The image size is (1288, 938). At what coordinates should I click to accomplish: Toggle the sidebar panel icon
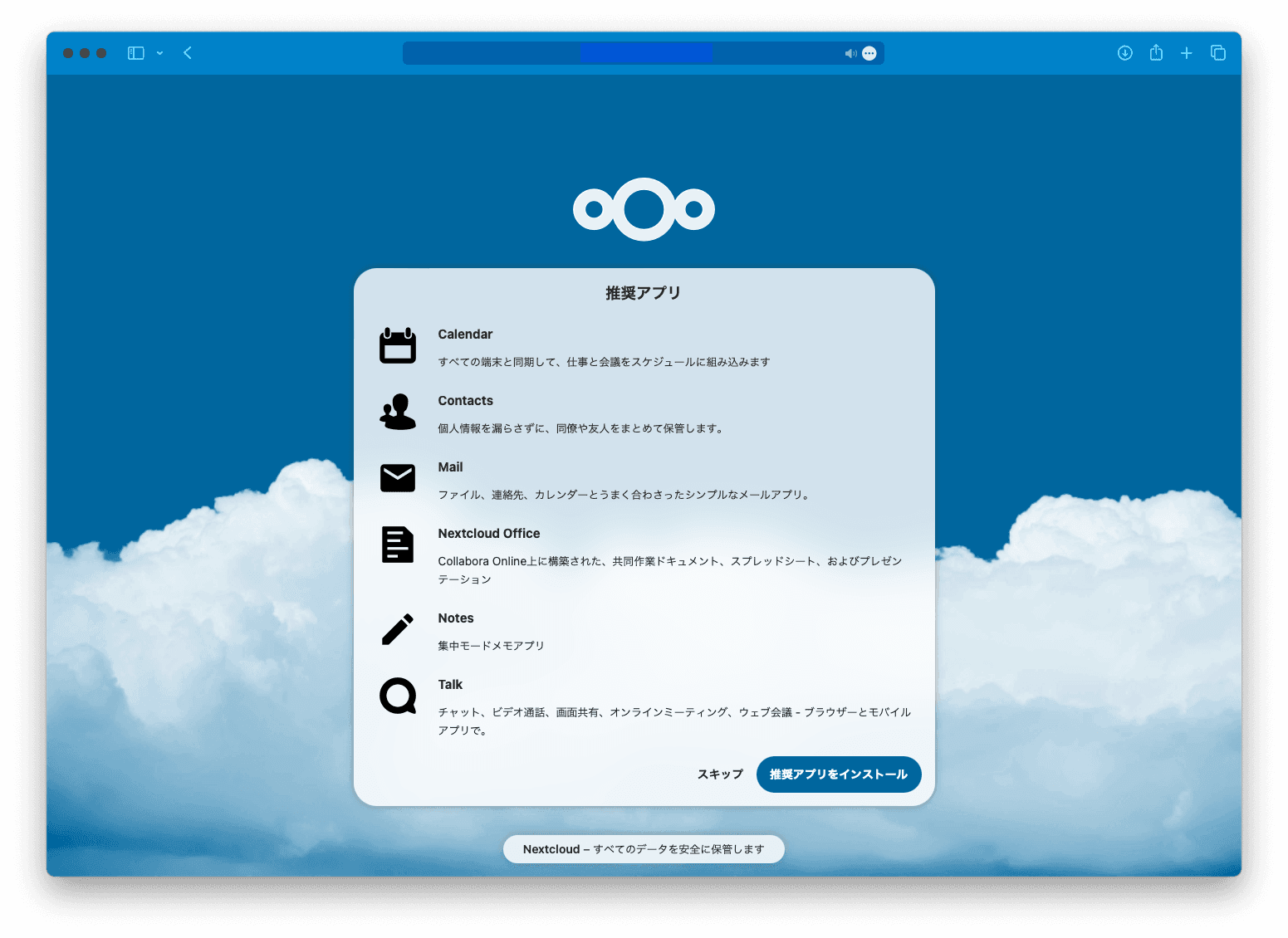[x=135, y=52]
